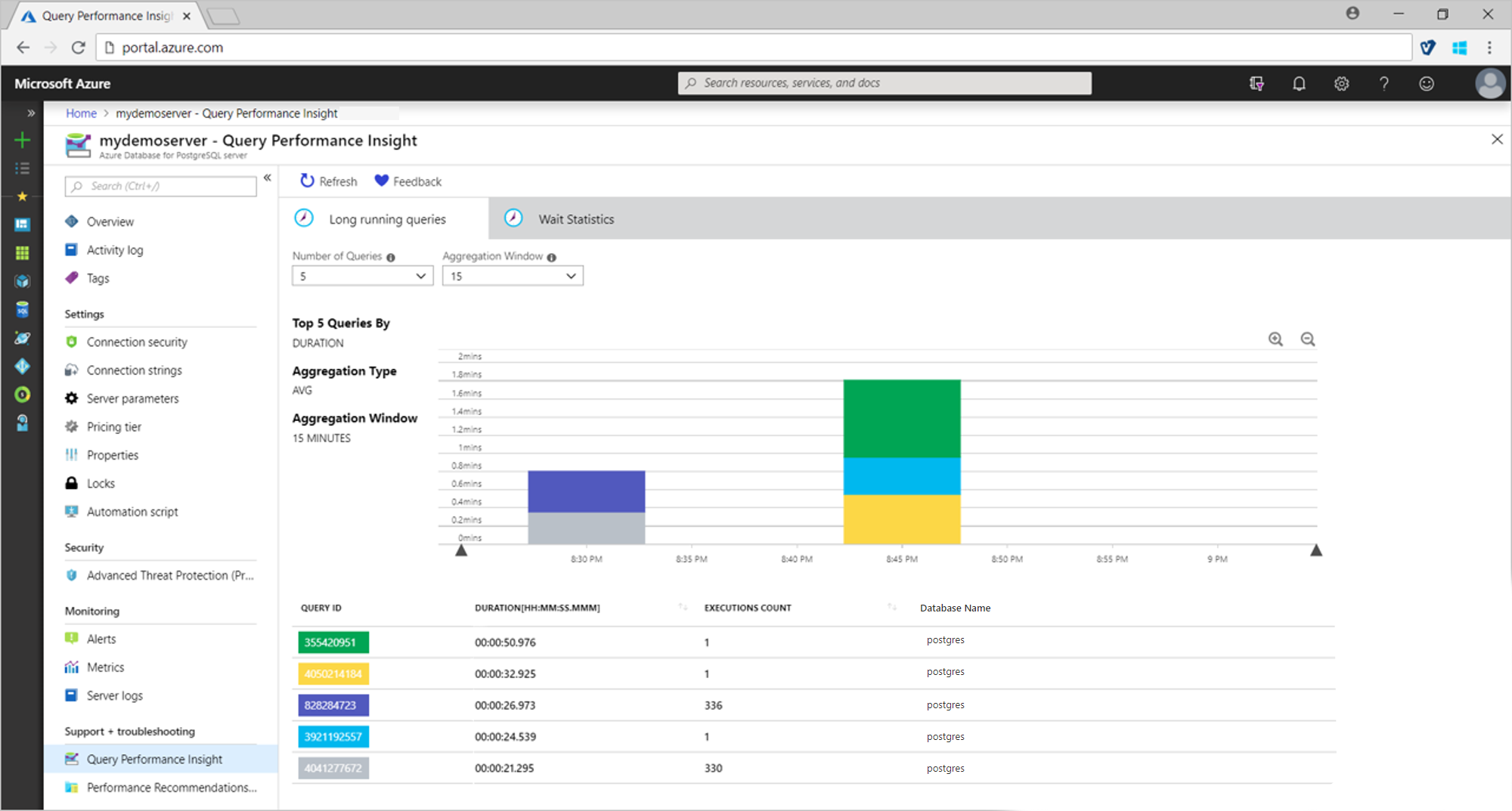Image resolution: width=1512 pixels, height=811 pixels.
Task: Show info for Aggregation Window
Action: 552,258
